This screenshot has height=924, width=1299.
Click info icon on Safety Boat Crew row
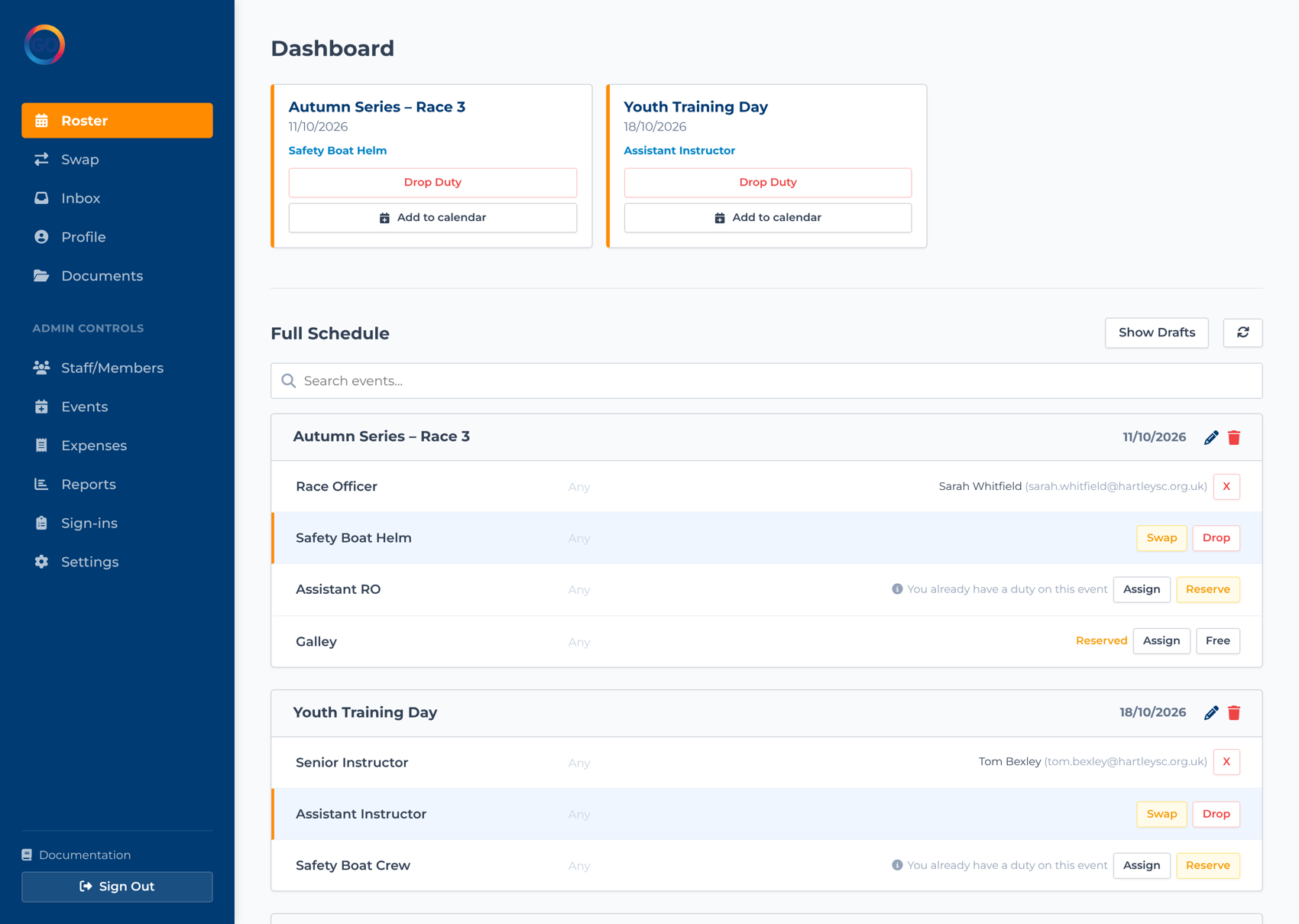point(897,865)
